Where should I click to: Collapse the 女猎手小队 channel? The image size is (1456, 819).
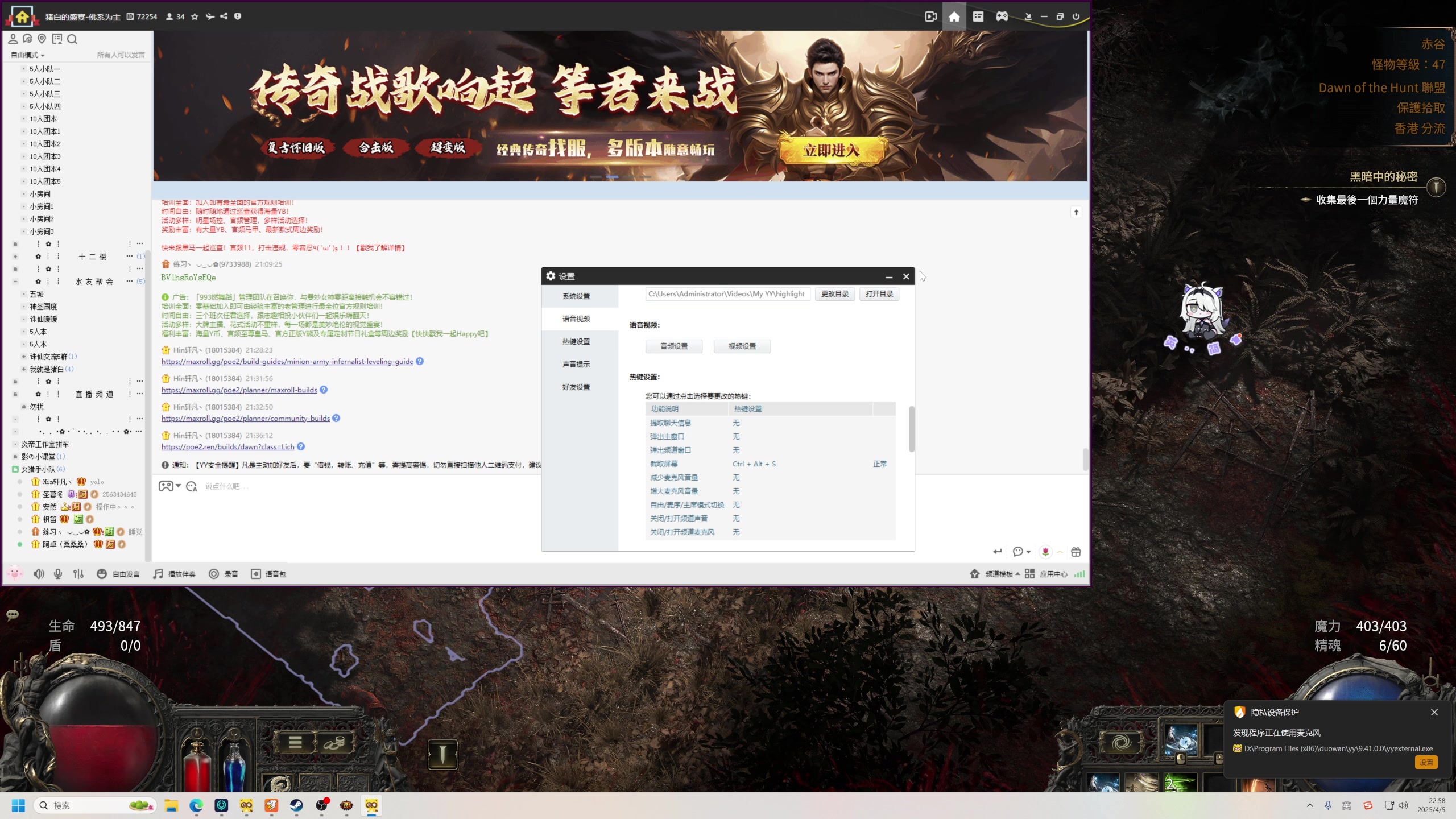click(15, 469)
